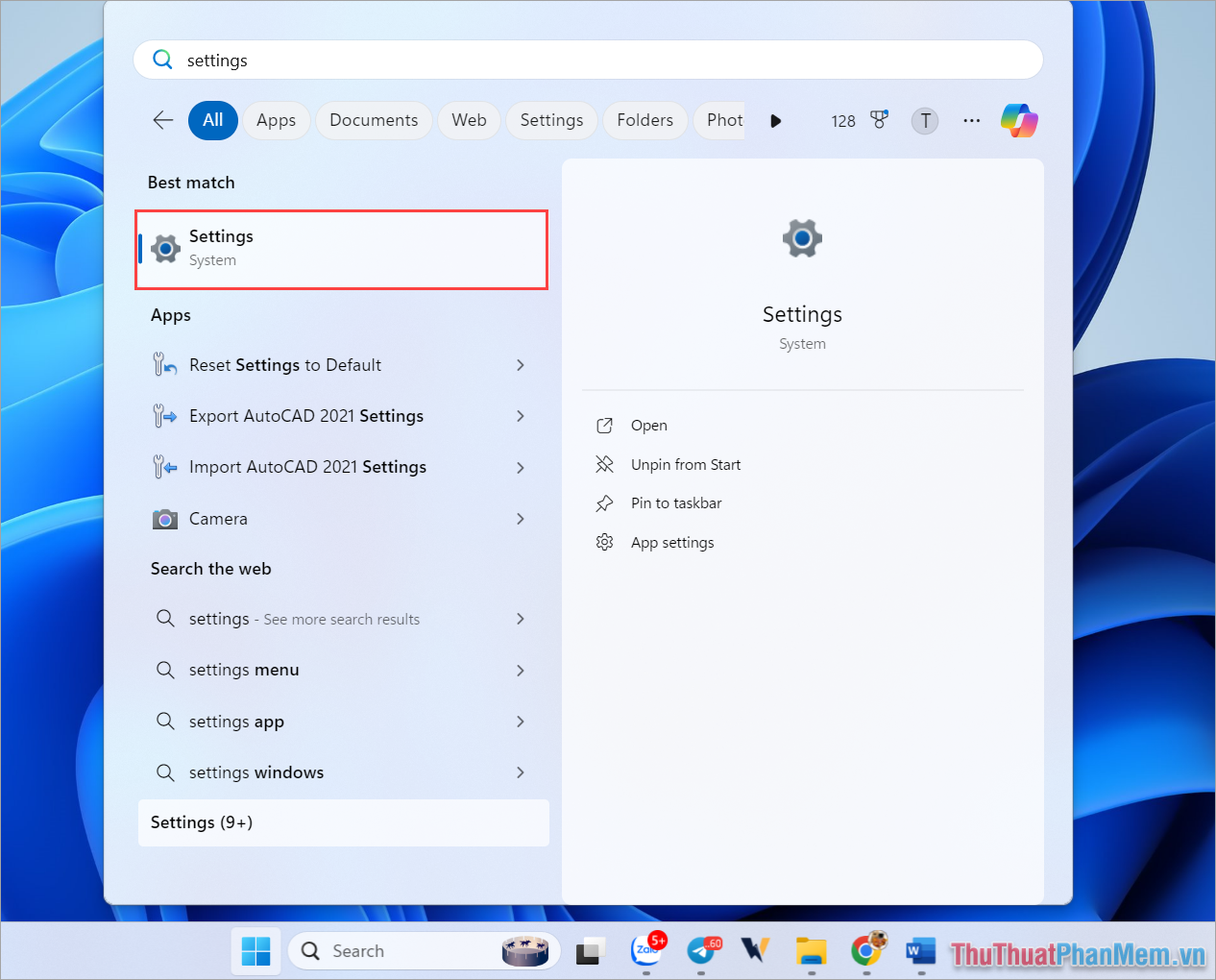
Task: Expand Reset Settings to Default chevron
Action: [521, 365]
